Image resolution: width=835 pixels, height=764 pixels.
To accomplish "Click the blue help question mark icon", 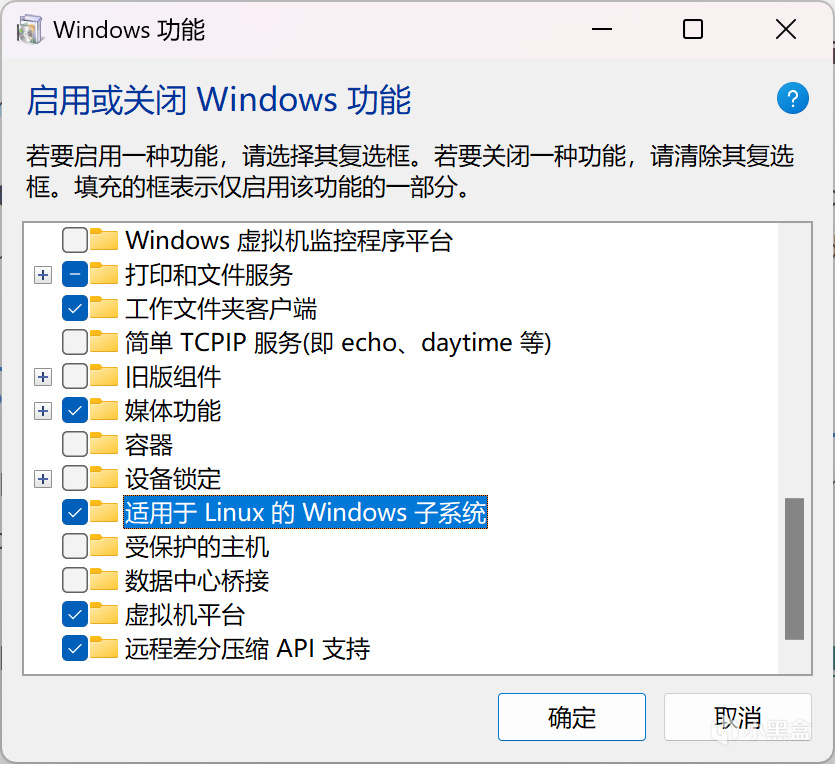I will (791, 99).
